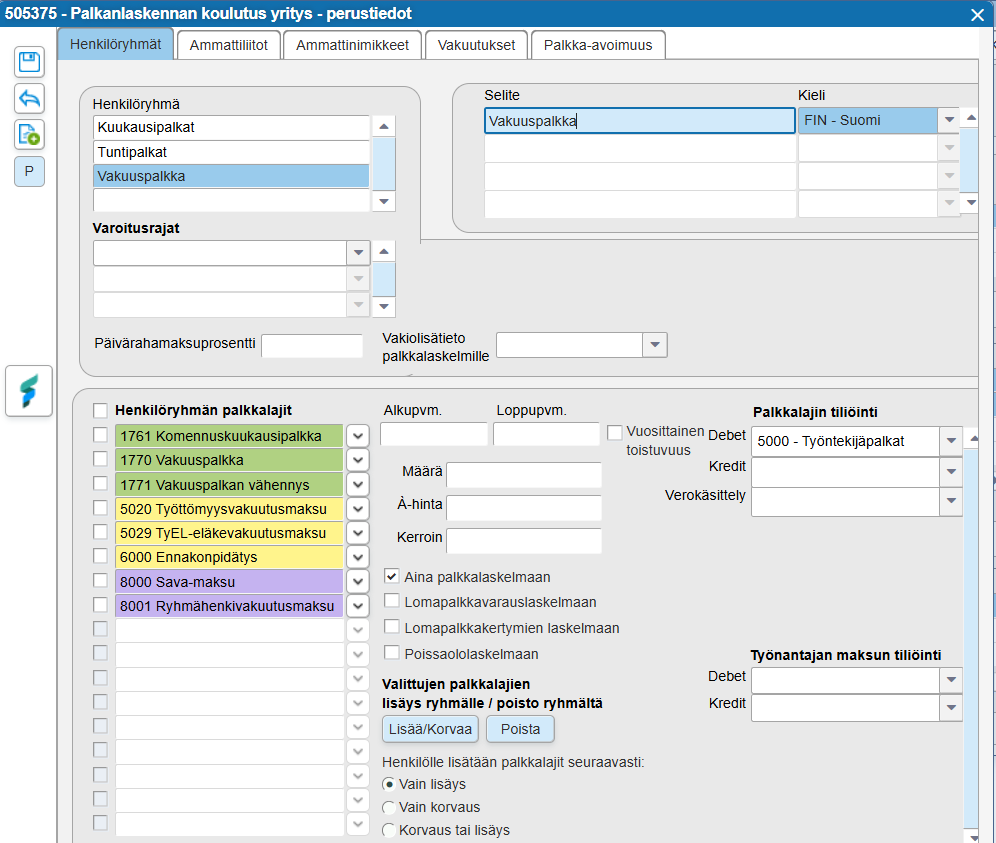Screen dimensions: 996x843
Task: Click the Lisää/Korvaa button
Action: (x=430, y=729)
